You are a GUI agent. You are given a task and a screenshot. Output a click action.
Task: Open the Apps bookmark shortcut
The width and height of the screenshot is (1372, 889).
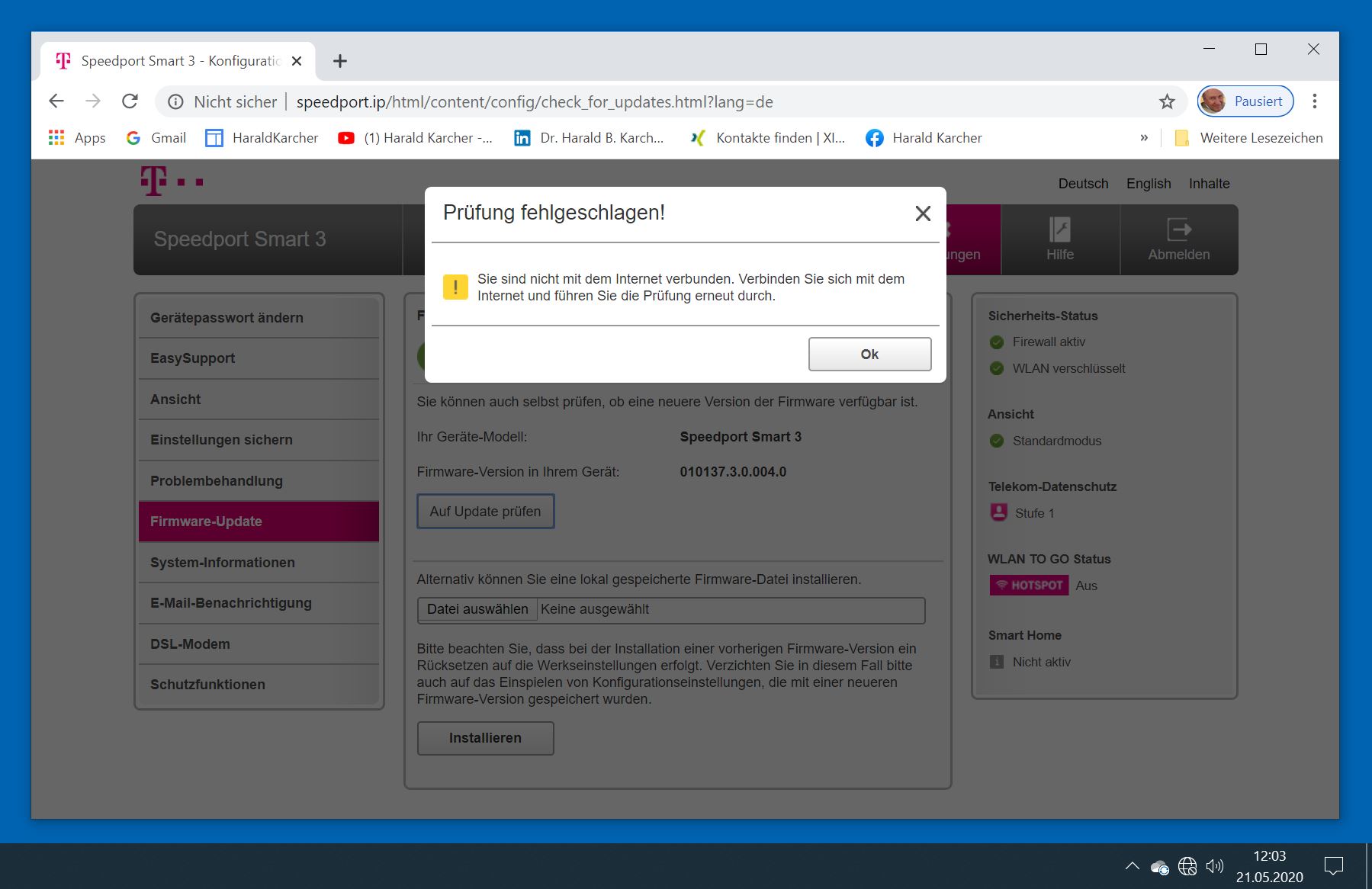[x=77, y=138]
